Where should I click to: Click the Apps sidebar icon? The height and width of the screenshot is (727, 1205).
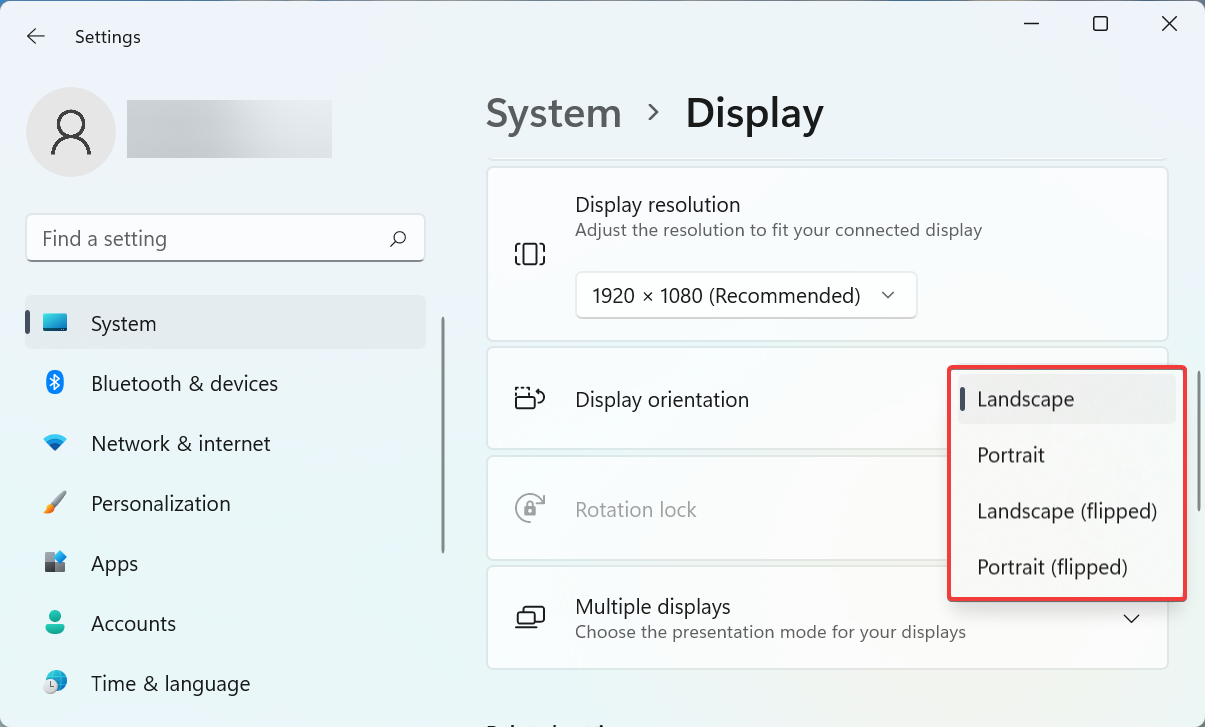coord(55,563)
